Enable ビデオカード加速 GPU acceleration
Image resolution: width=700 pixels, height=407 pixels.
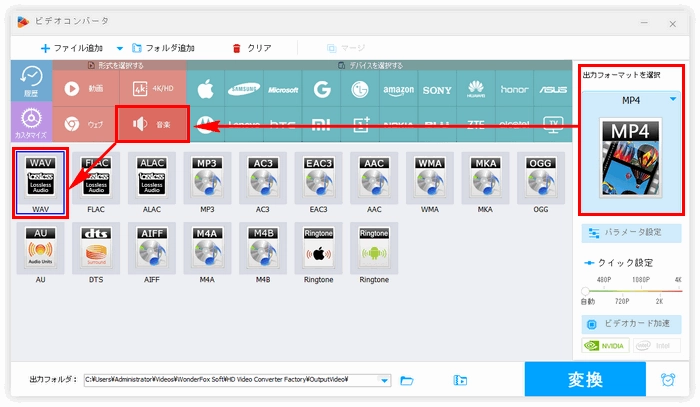click(631, 325)
